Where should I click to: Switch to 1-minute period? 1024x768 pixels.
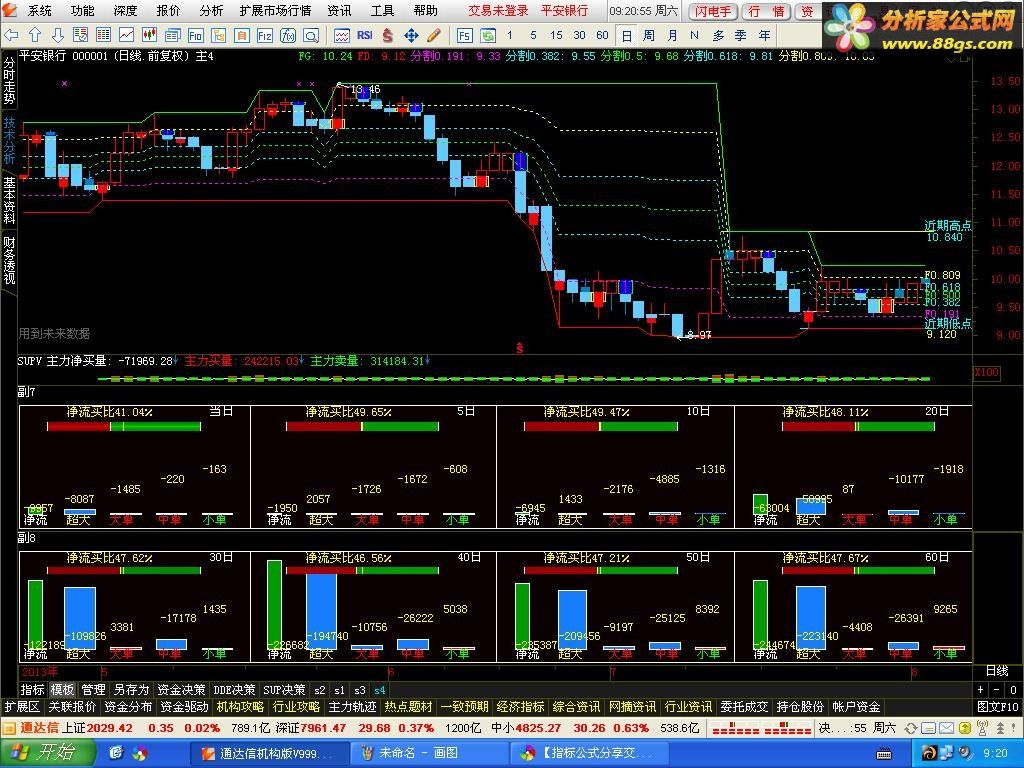point(509,35)
